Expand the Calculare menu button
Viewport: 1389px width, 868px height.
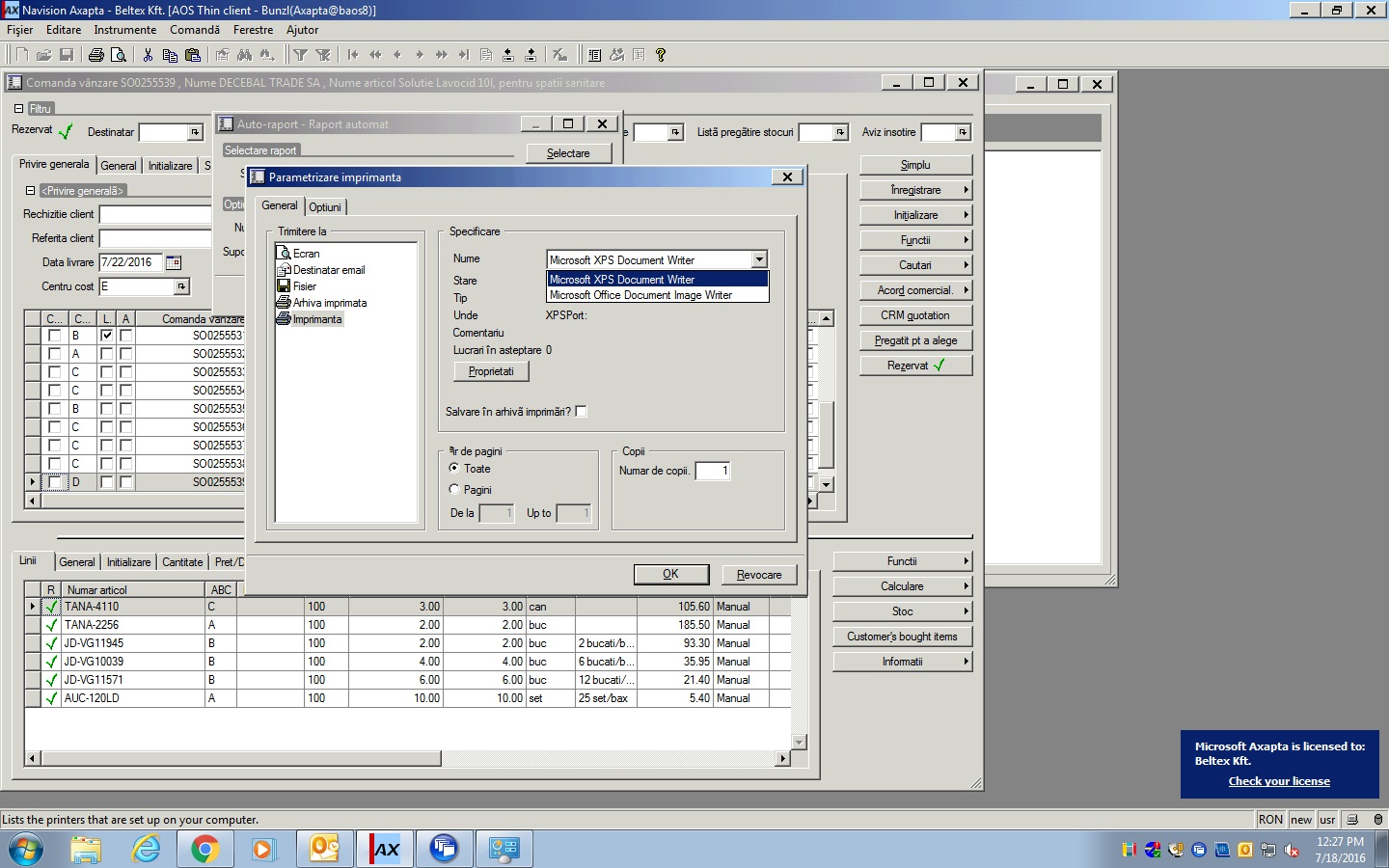902,586
